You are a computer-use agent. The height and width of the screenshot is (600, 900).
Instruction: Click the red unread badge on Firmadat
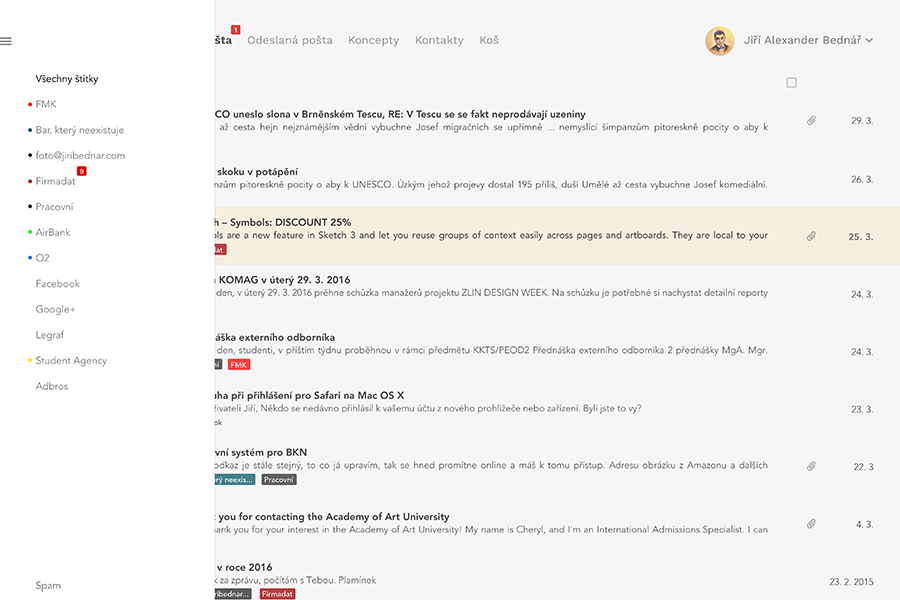[82, 171]
